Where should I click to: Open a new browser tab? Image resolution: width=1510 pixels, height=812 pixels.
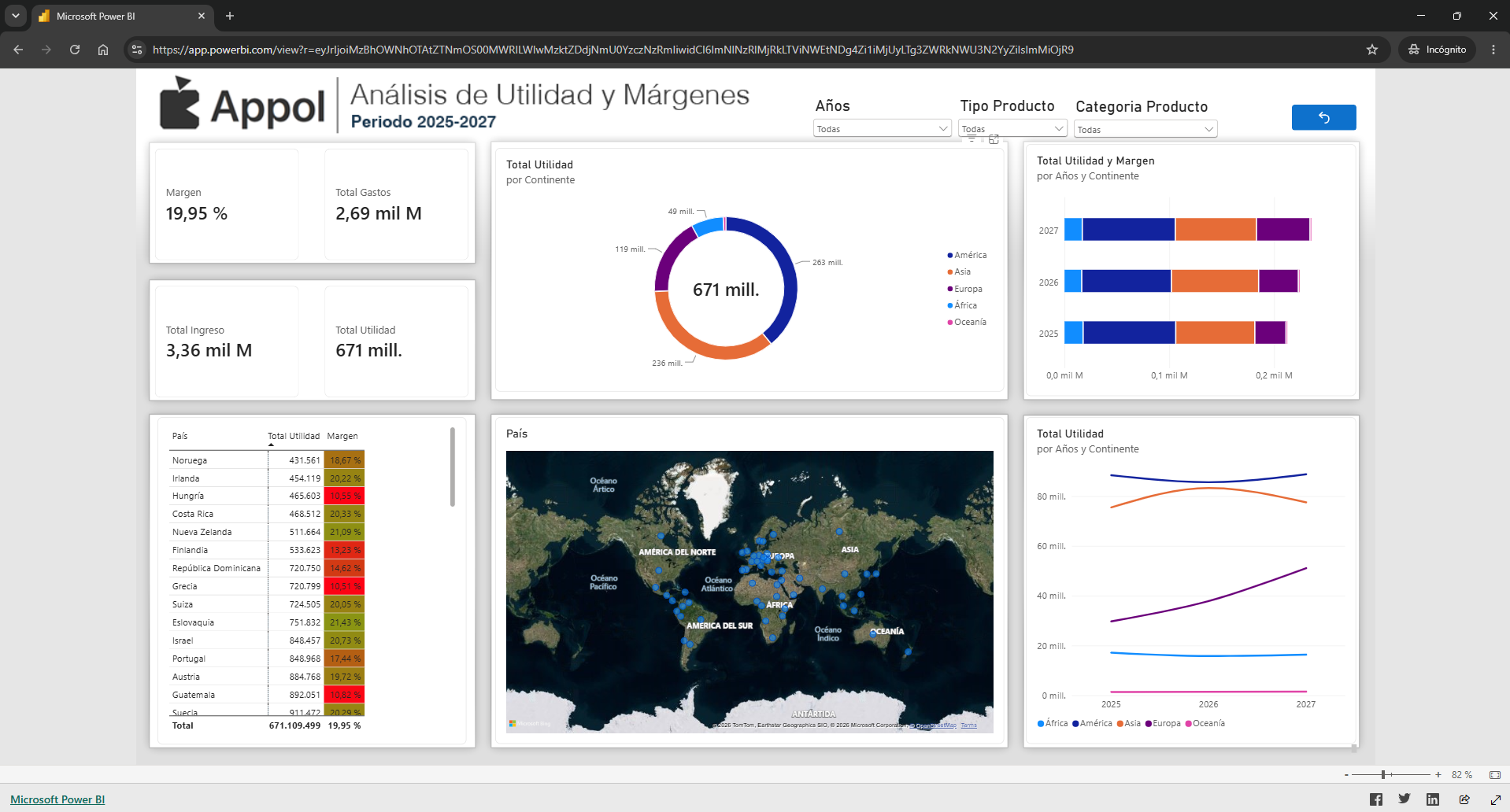[230, 16]
